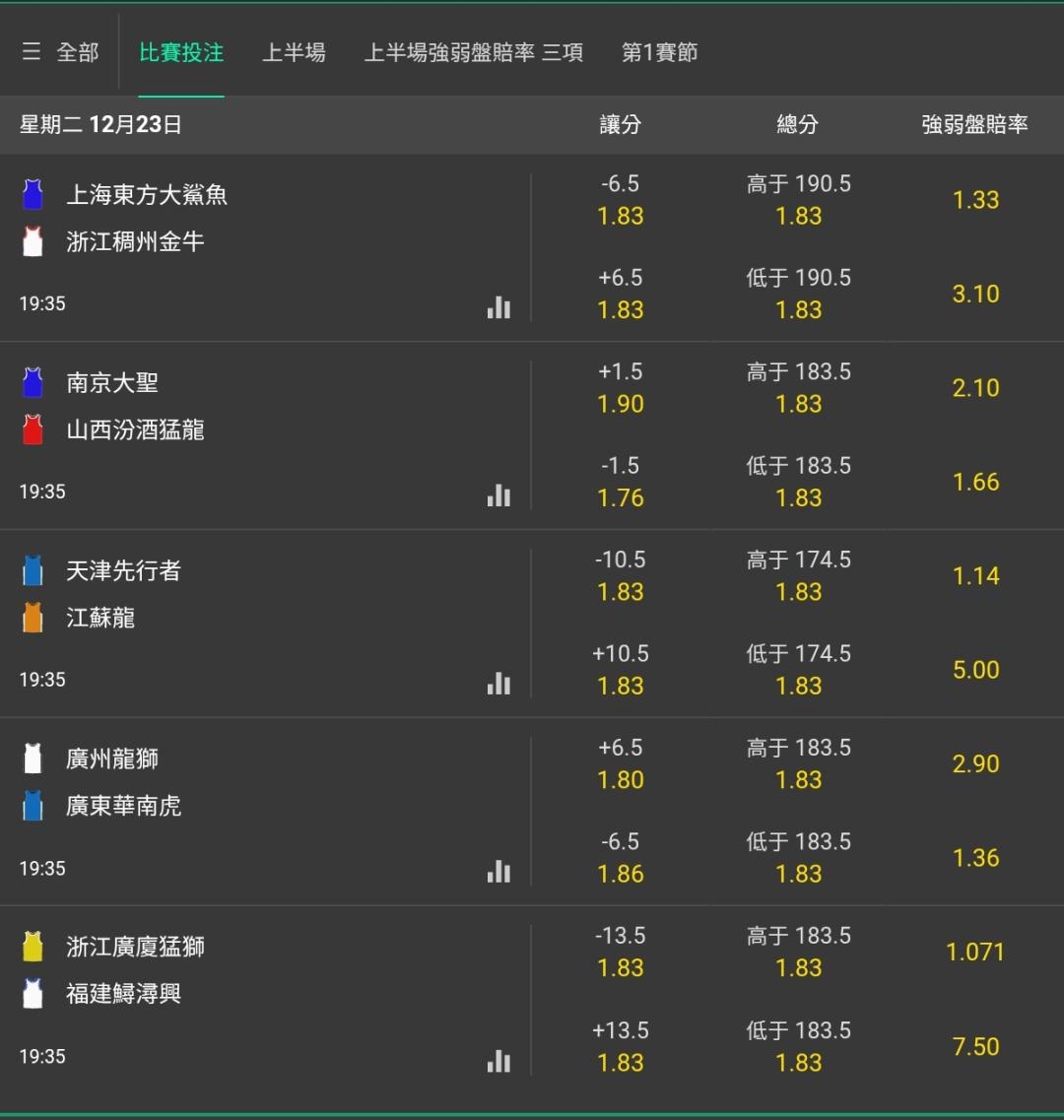
Task: Switch to the 上半場 tab
Action: coord(294,52)
